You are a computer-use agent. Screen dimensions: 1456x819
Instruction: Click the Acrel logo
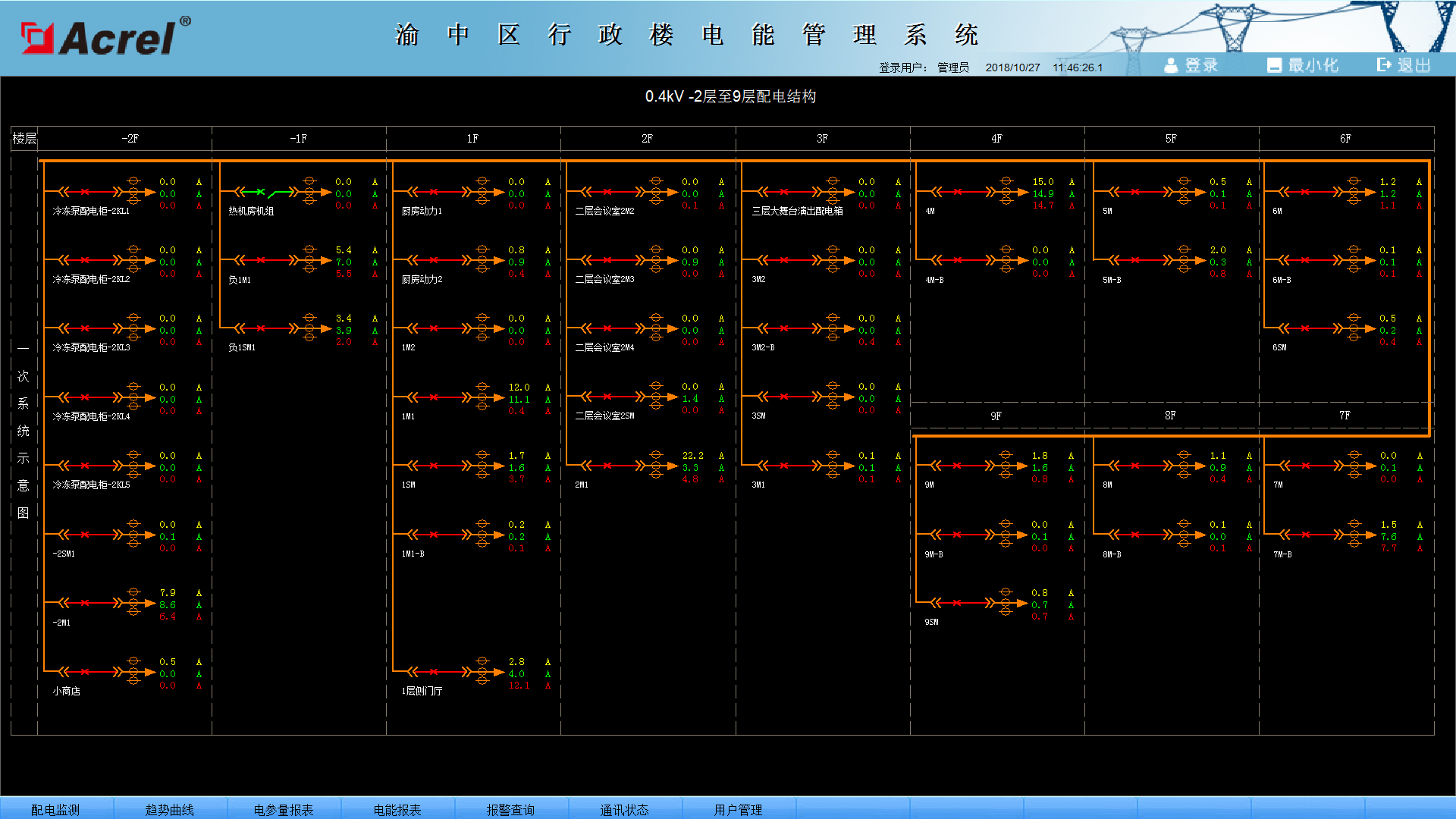pyautogui.click(x=105, y=36)
